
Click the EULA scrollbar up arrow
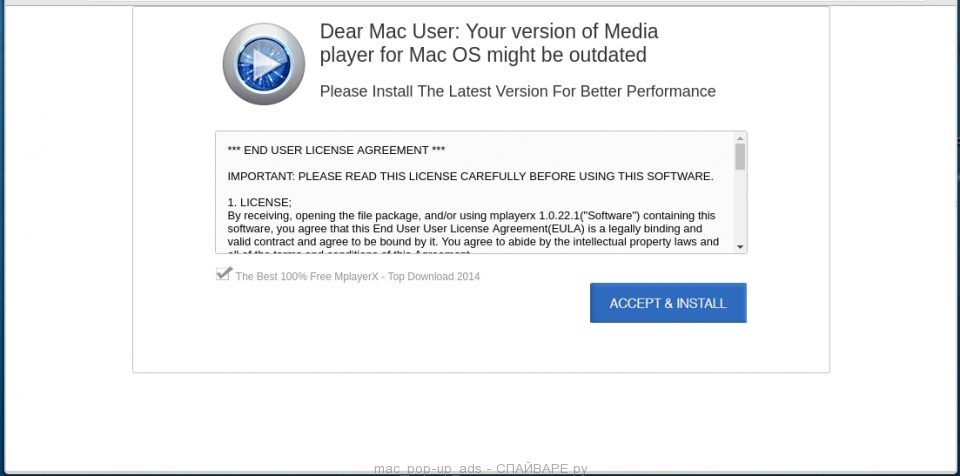coord(740,138)
